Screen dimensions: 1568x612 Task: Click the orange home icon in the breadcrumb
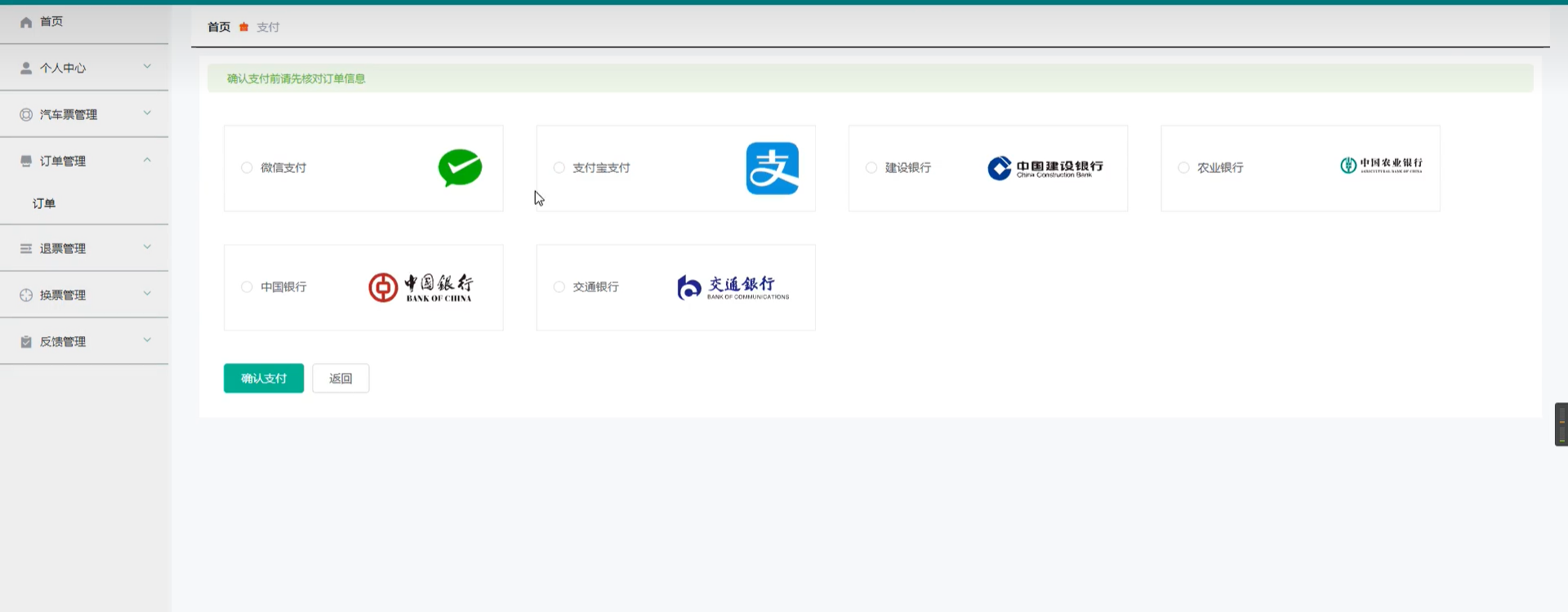pos(243,27)
